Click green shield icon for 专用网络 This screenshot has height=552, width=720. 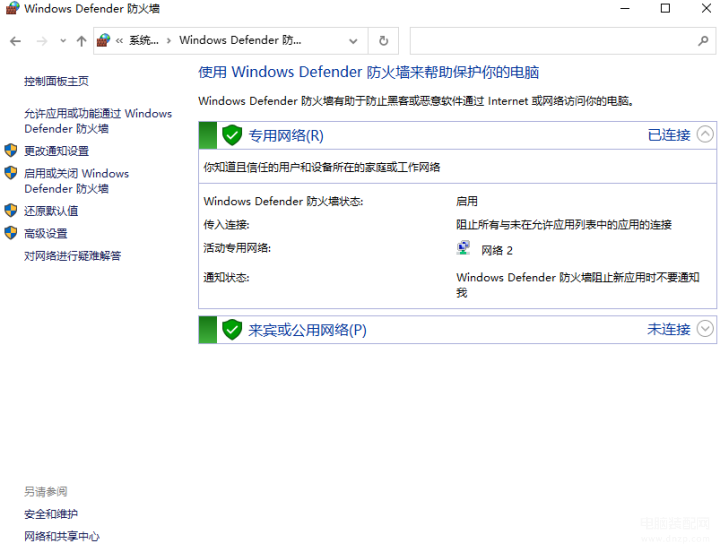232,135
